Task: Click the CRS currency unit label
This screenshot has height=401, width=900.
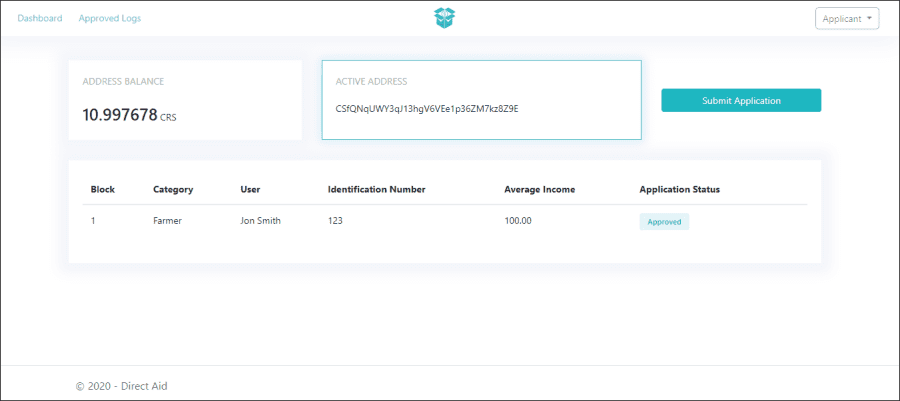Action: click(169, 117)
